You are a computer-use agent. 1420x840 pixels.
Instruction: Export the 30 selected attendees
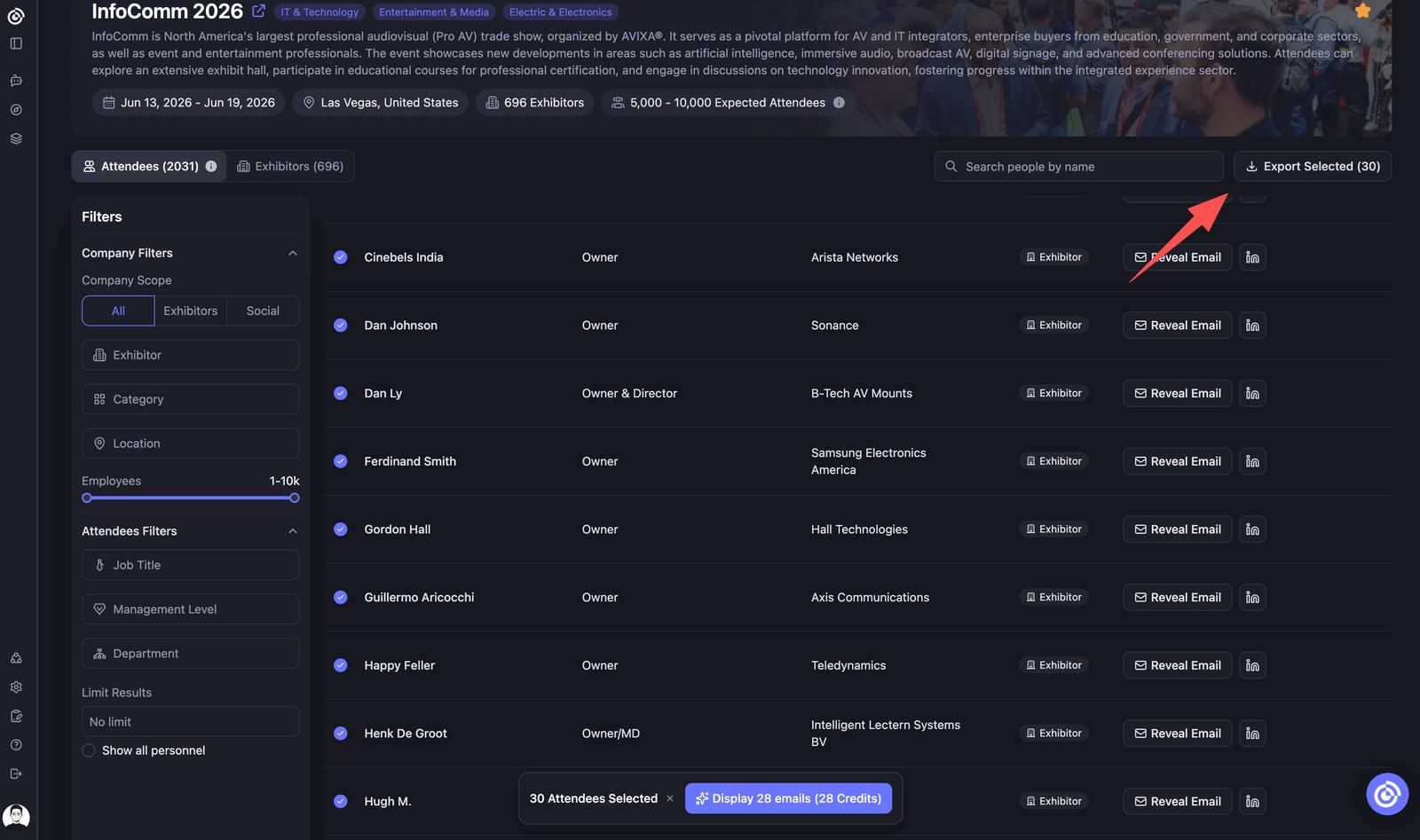tap(1313, 167)
